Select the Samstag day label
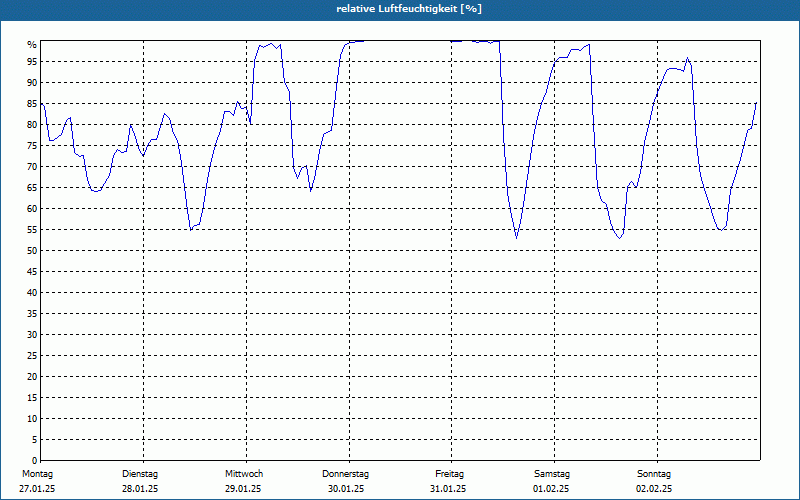Image resolution: width=800 pixels, height=500 pixels. (552, 474)
